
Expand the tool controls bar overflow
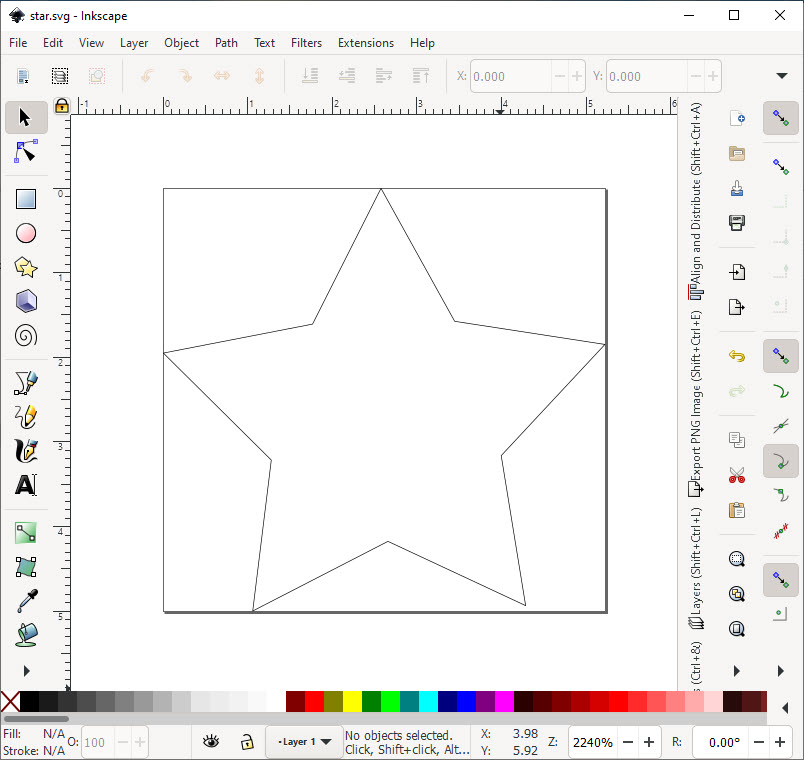pyautogui.click(x=782, y=76)
